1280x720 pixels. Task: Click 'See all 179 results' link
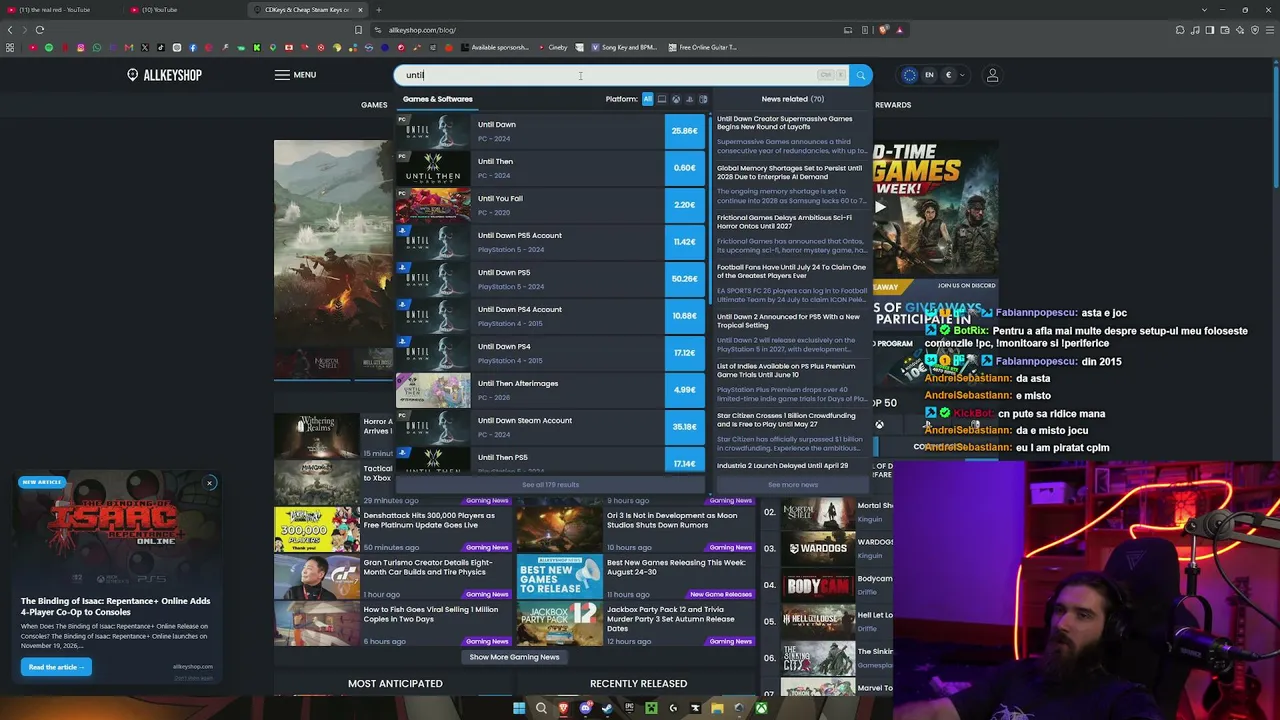[550, 485]
